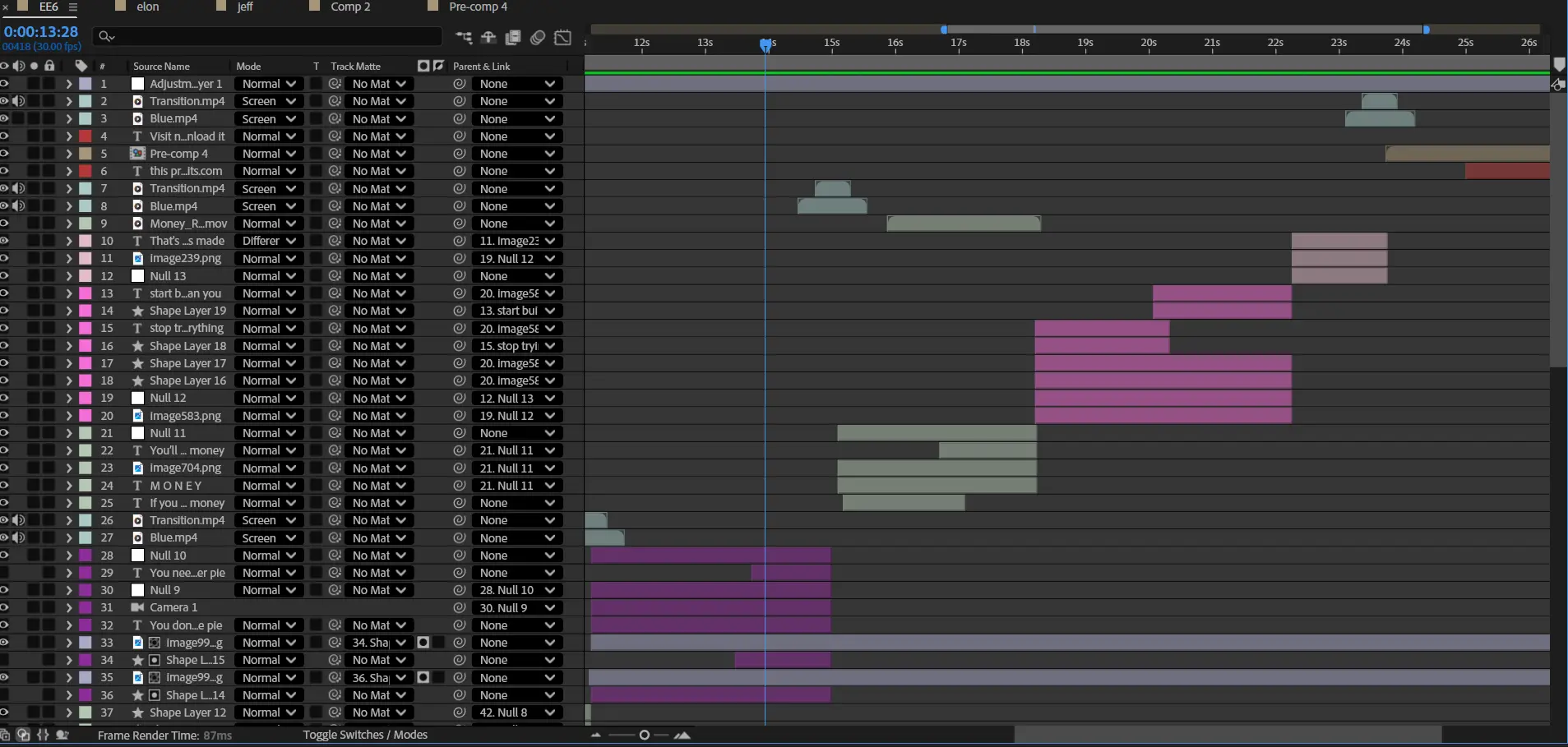Enable Motion Blur for the composition
Image resolution: width=1568 pixels, height=747 pixels.
(x=538, y=37)
